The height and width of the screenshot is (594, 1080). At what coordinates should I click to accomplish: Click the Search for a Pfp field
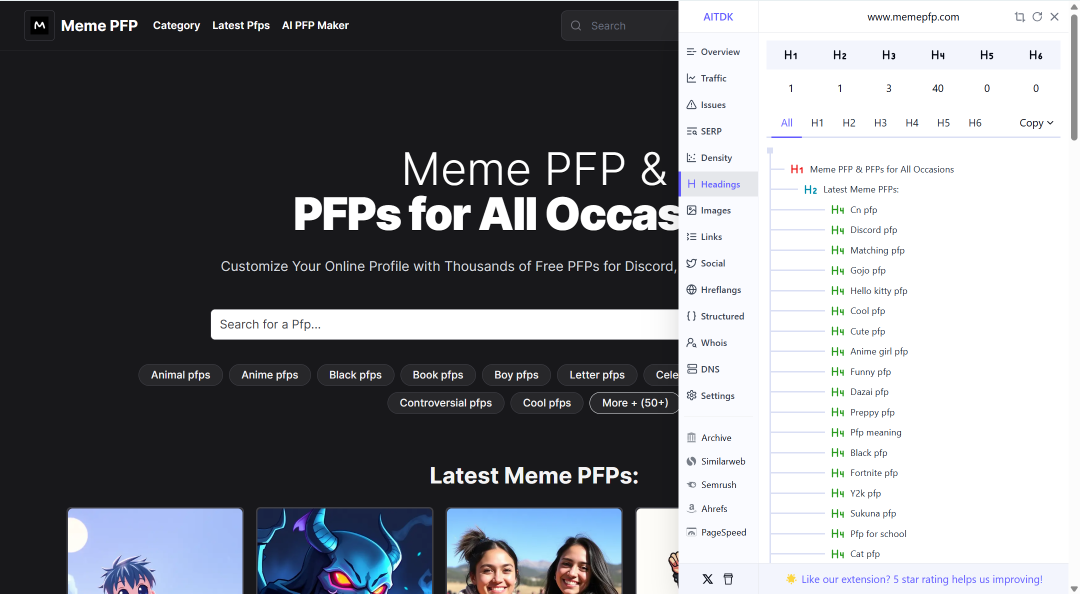[x=444, y=325]
